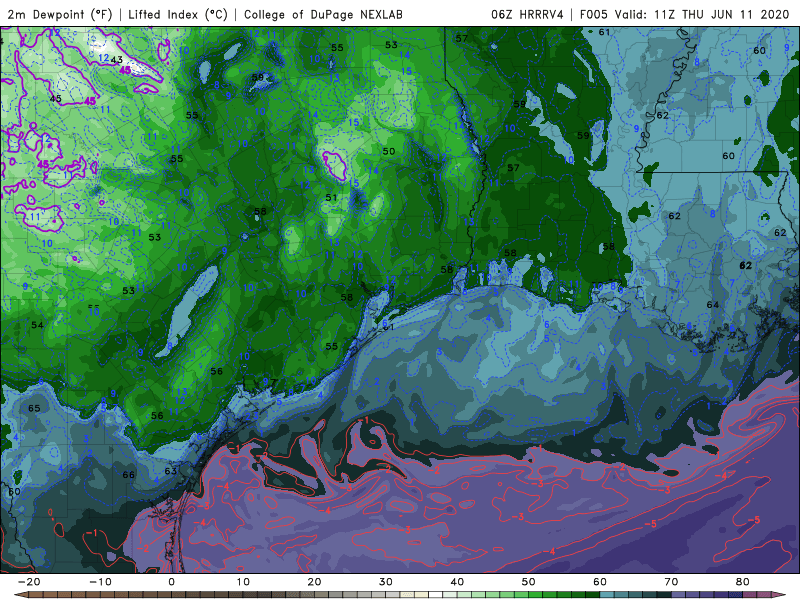
Task: Click the "63" dewpoint value on map
Action: click(x=170, y=471)
